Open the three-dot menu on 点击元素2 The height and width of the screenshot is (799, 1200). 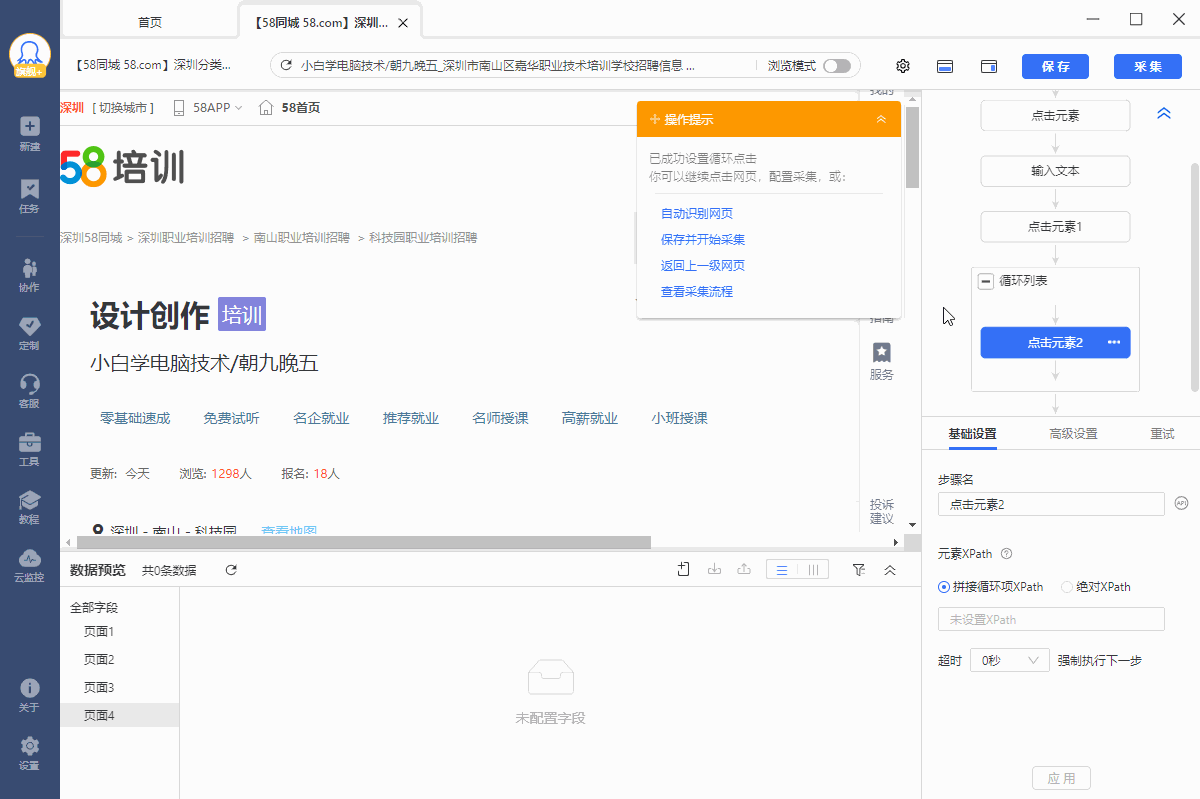(x=1114, y=342)
